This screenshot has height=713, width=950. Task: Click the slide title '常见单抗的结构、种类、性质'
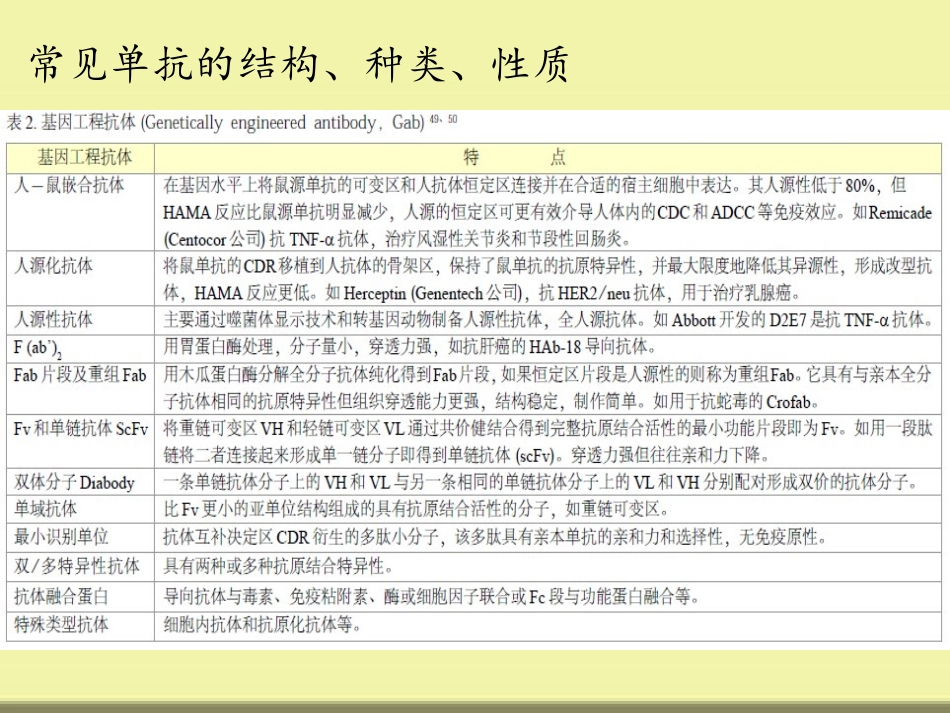(300, 64)
